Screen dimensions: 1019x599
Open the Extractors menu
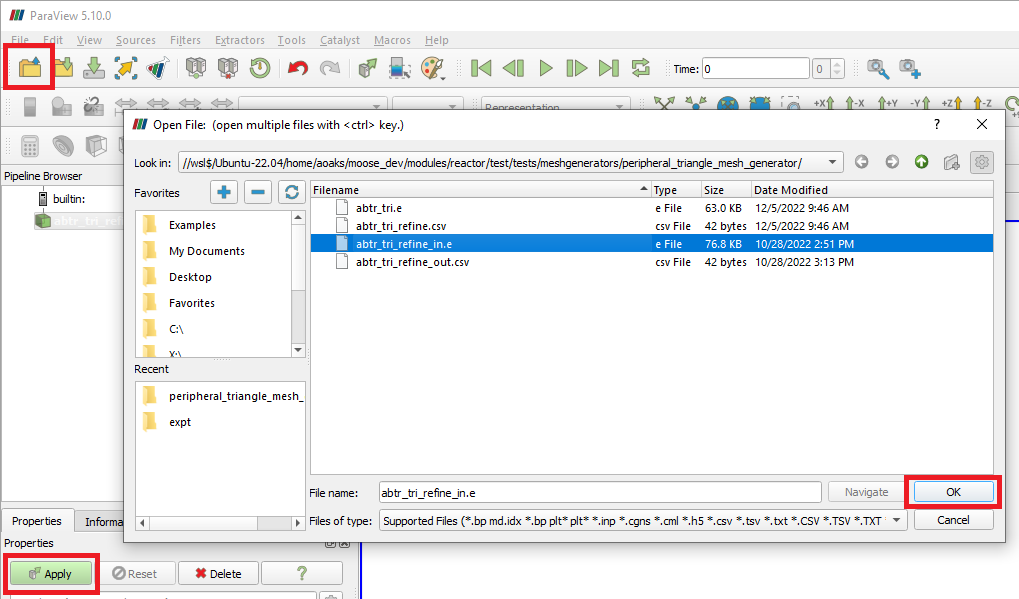(240, 40)
